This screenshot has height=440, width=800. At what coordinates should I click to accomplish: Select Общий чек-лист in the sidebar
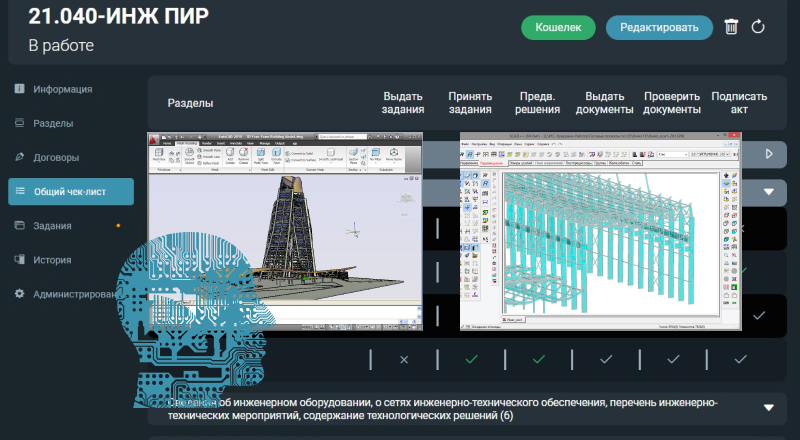click(x=70, y=192)
